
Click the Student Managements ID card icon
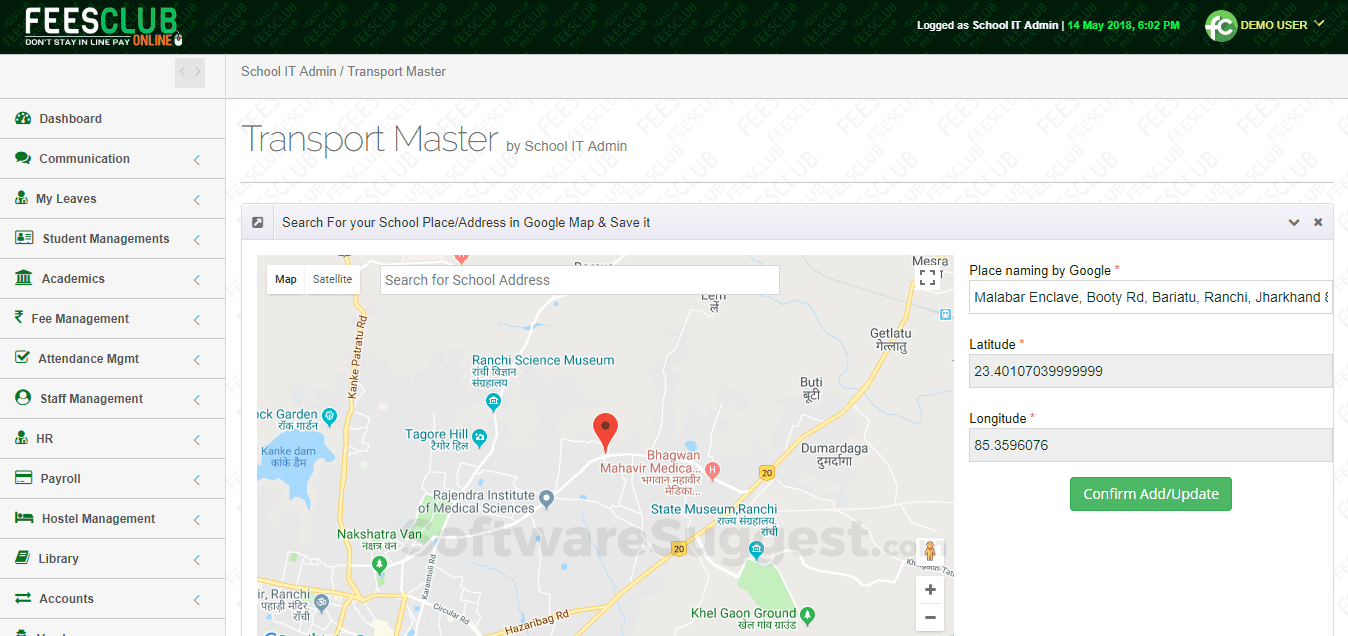tap(25, 238)
